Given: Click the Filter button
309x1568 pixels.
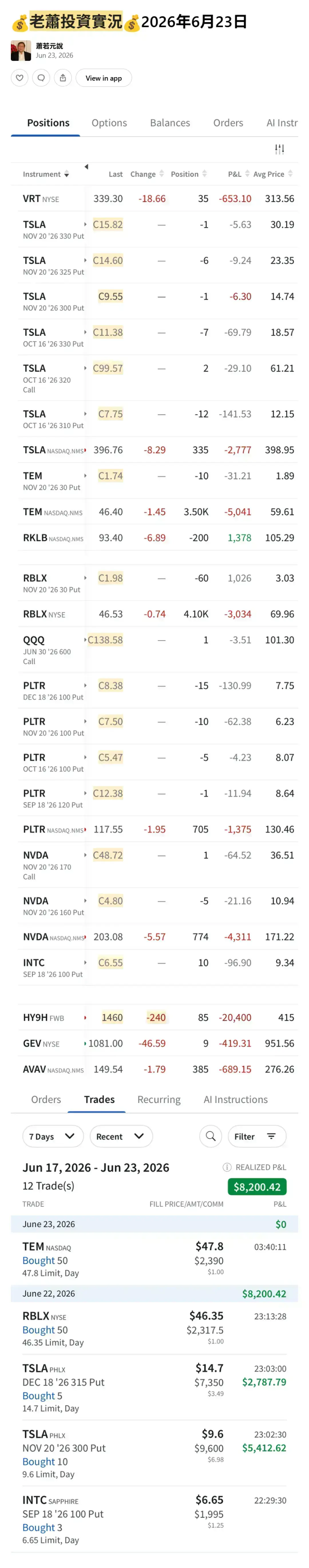Looking at the screenshot, I should tap(257, 1136).
